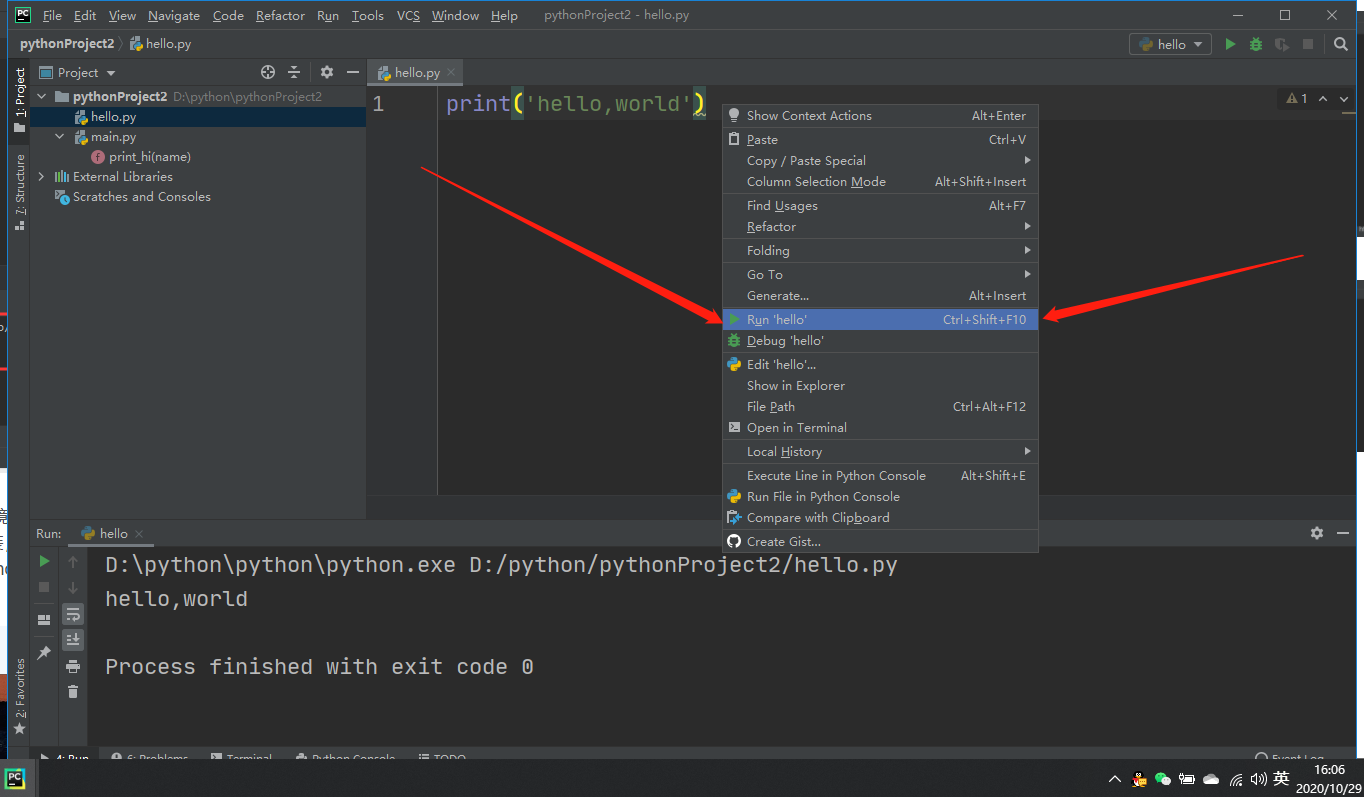This screenshot has width=1364, height=797.
Task: Open Project panel gear options
Action: tap(327, 72)
